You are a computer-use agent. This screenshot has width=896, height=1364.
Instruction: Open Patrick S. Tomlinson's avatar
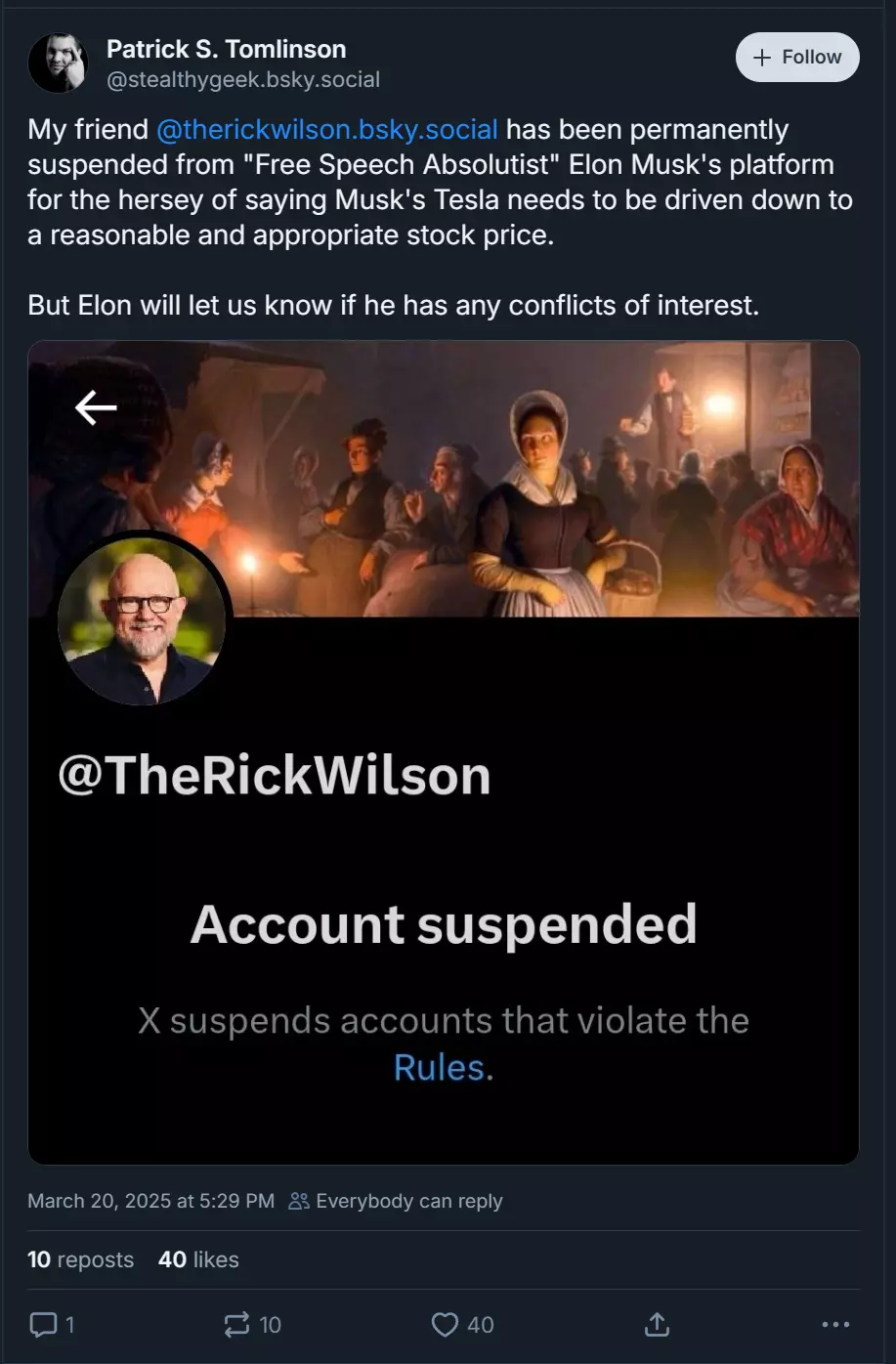click(x=58, y=63)
